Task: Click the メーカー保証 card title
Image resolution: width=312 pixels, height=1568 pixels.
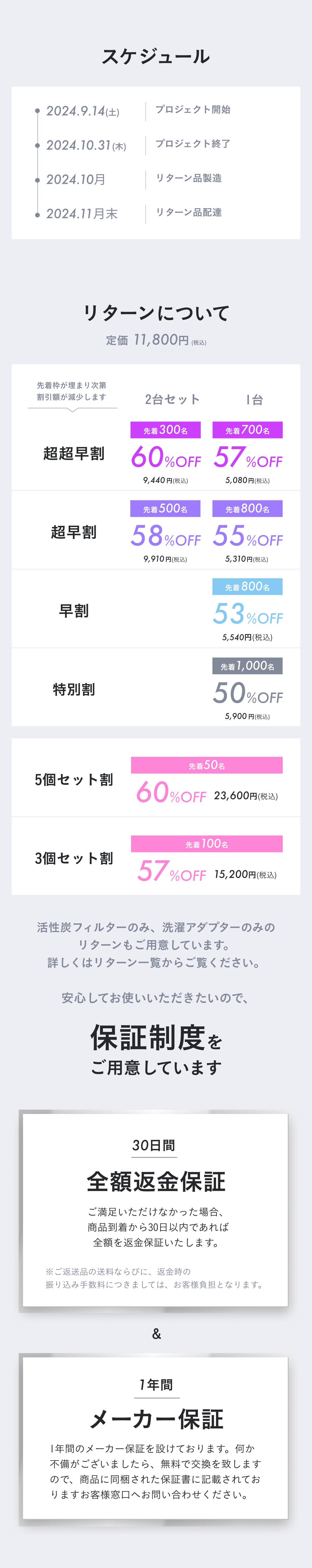Action: 156,1420
